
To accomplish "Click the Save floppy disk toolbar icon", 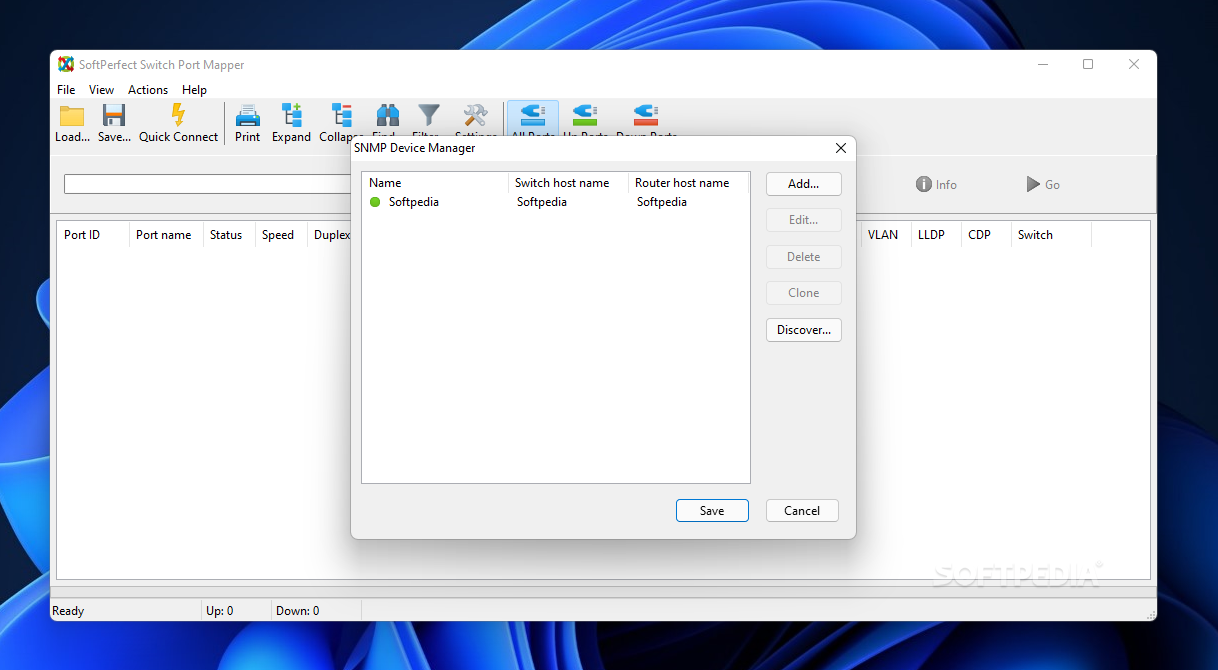I will [114, 115].
